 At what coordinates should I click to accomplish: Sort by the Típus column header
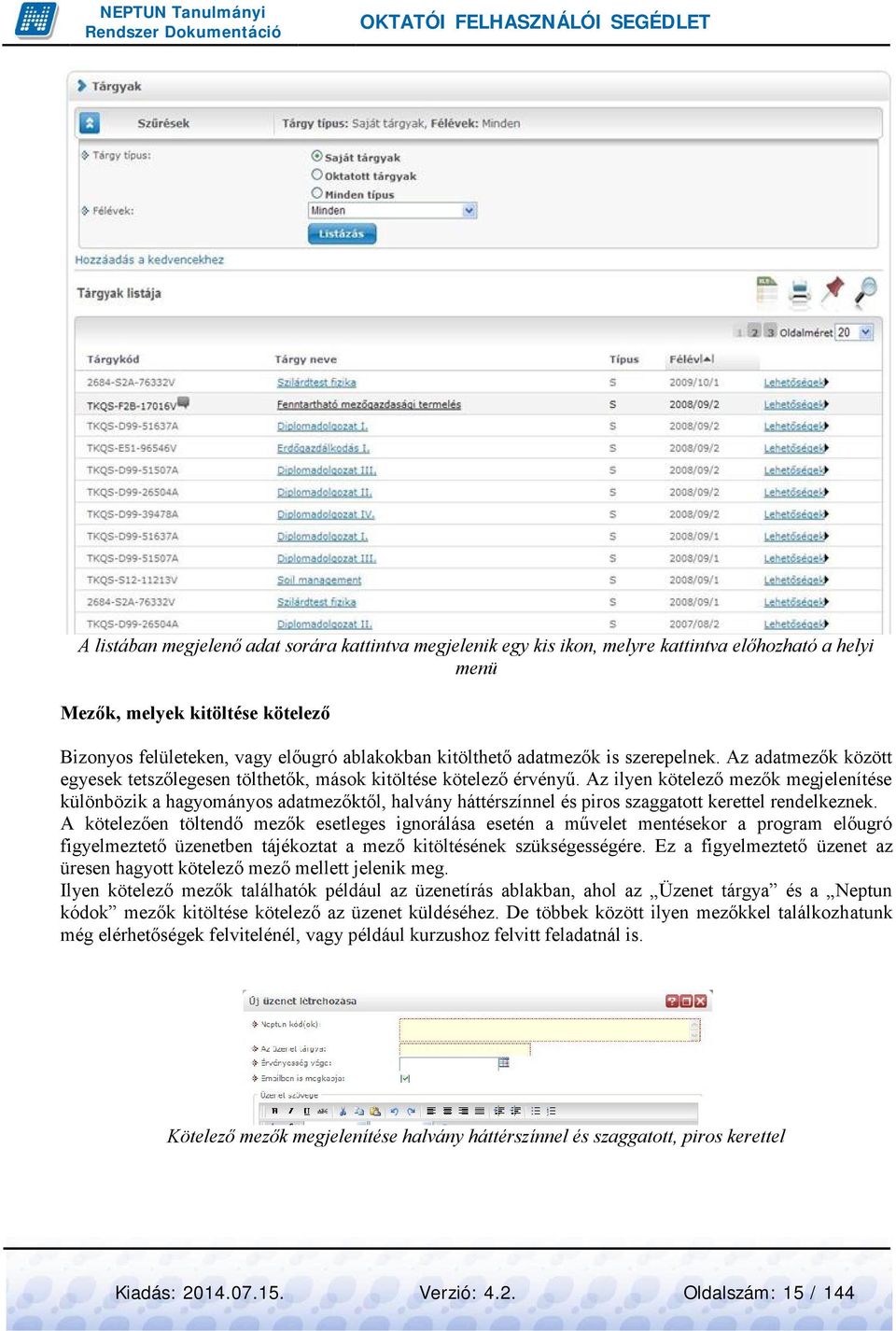pos(623,359)
